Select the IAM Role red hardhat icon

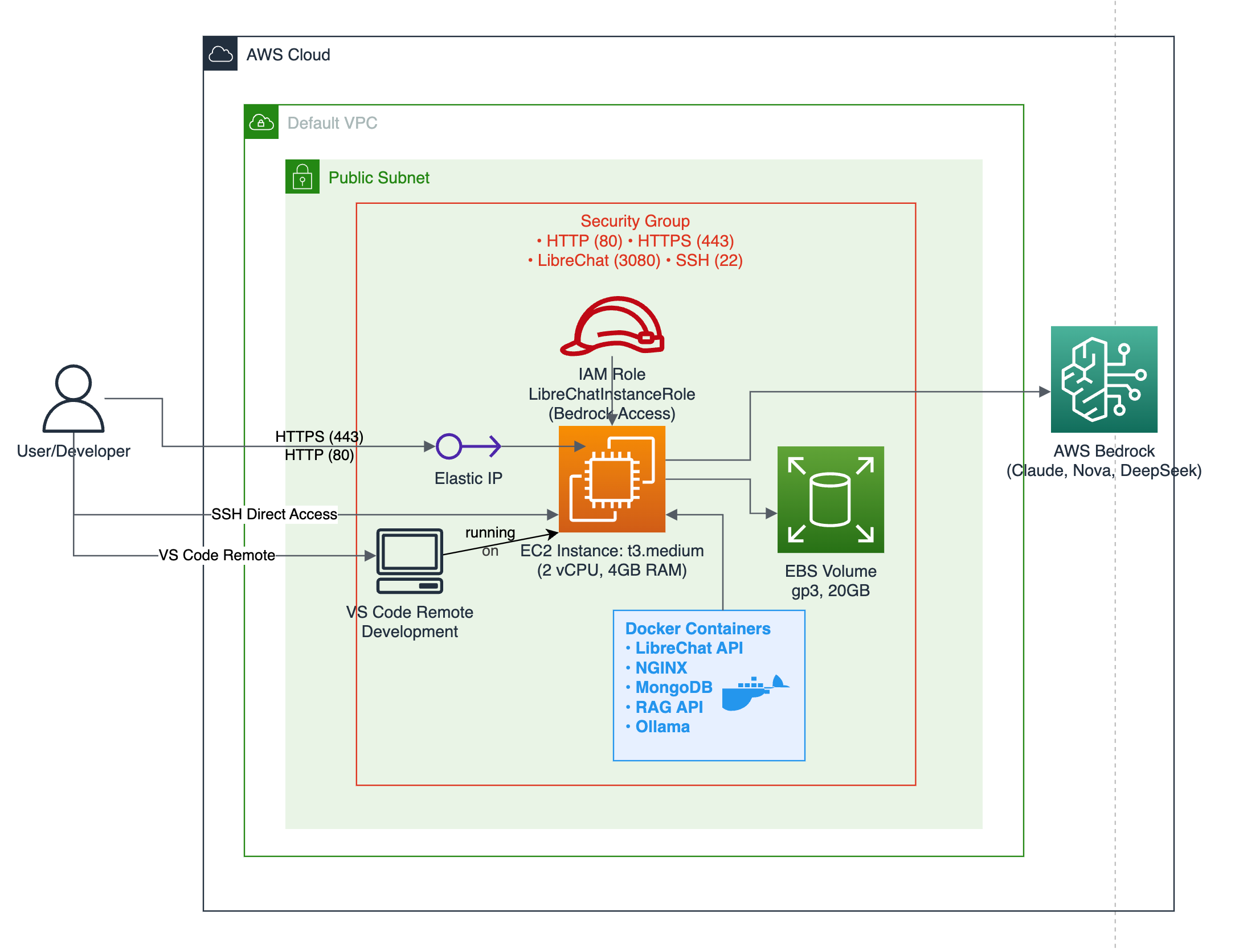[612, 326]
